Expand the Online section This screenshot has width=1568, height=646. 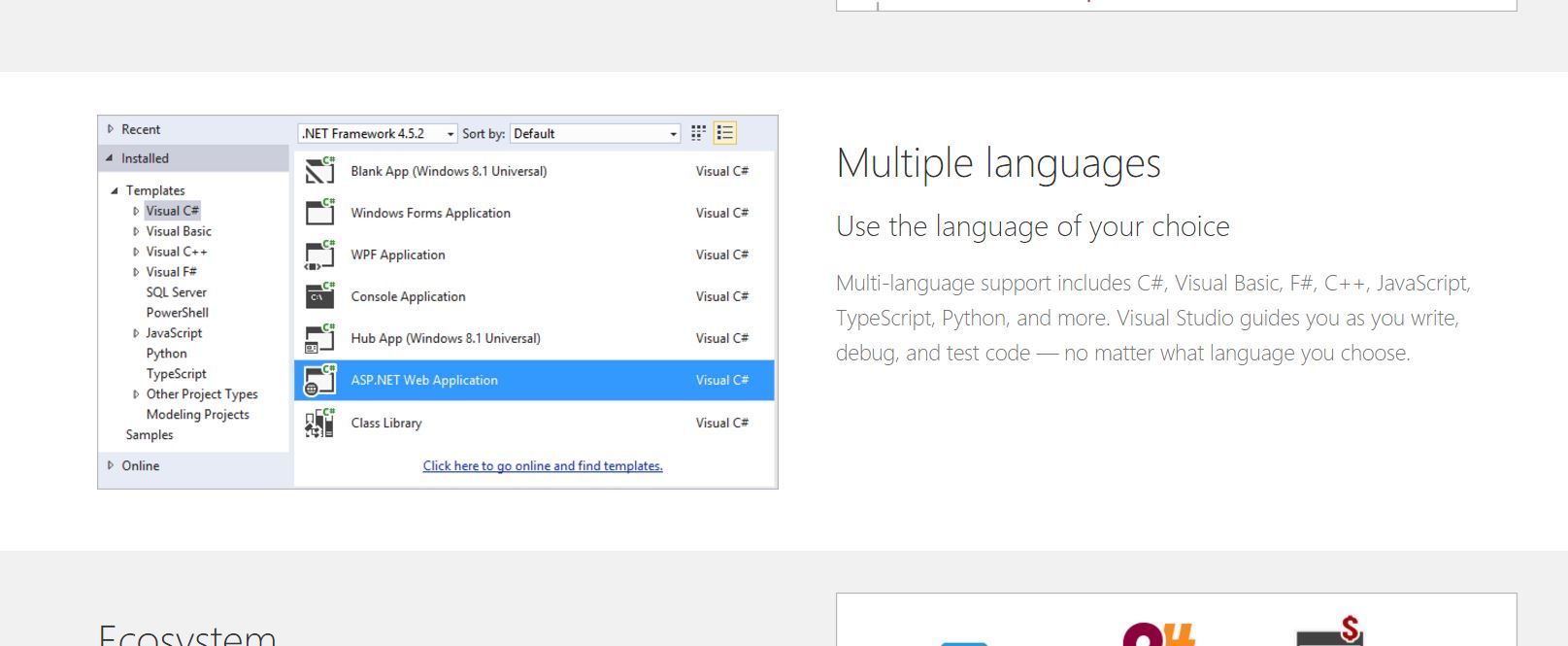(111, 465)
